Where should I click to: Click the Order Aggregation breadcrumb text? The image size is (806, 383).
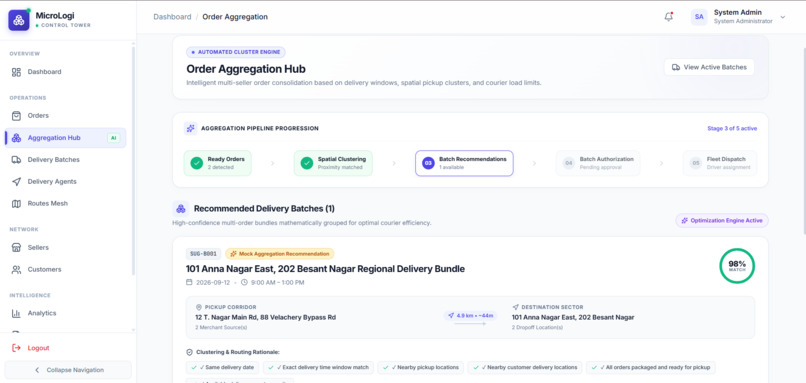coord(235,17)
